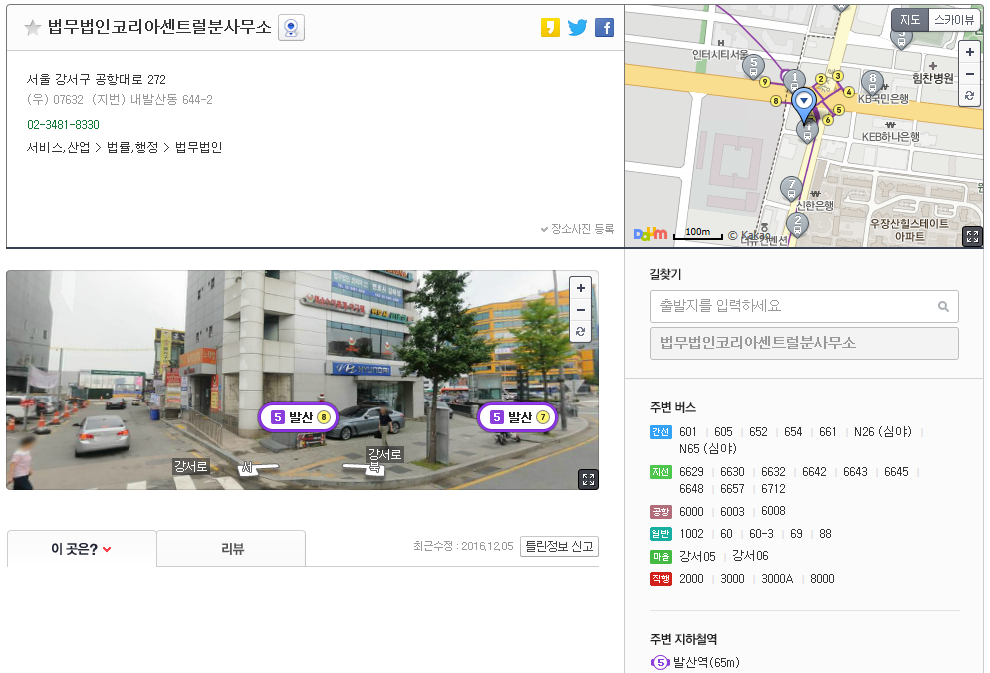Open the 발산역(65m) subway station link
The image size is (990, 673).
pos(706,662)
